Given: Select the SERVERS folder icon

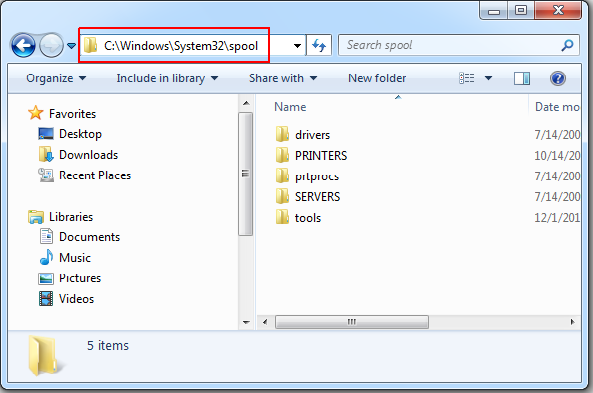Looking at the screenshot, I should pyautogui.click(x=282, y=196).
